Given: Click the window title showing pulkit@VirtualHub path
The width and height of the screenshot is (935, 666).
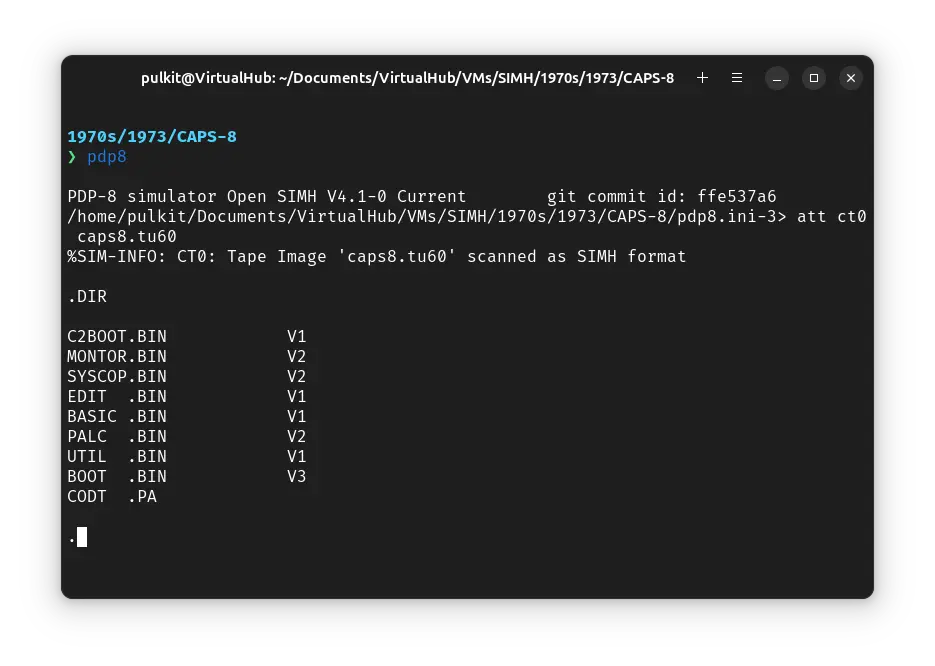Looking at the screenshot, I should (x=407, y=78).
